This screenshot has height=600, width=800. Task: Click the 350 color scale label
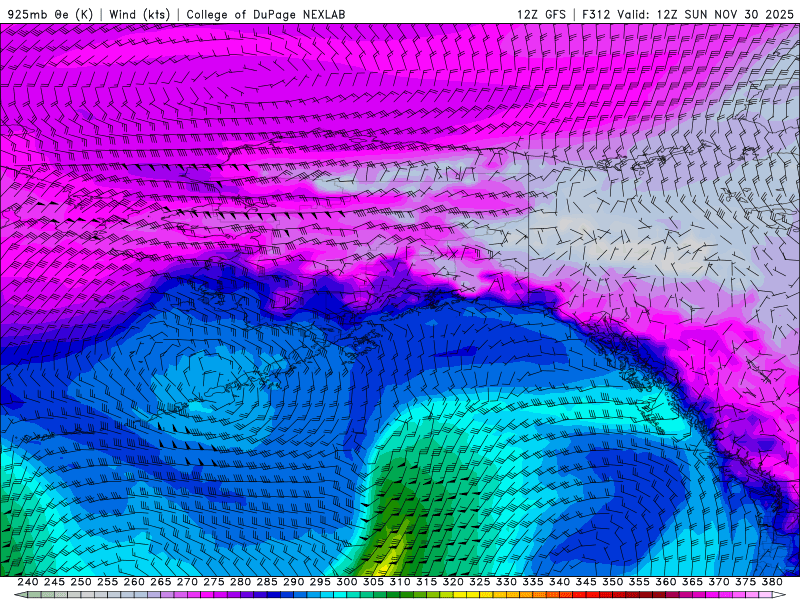click(x=612, y=582)
